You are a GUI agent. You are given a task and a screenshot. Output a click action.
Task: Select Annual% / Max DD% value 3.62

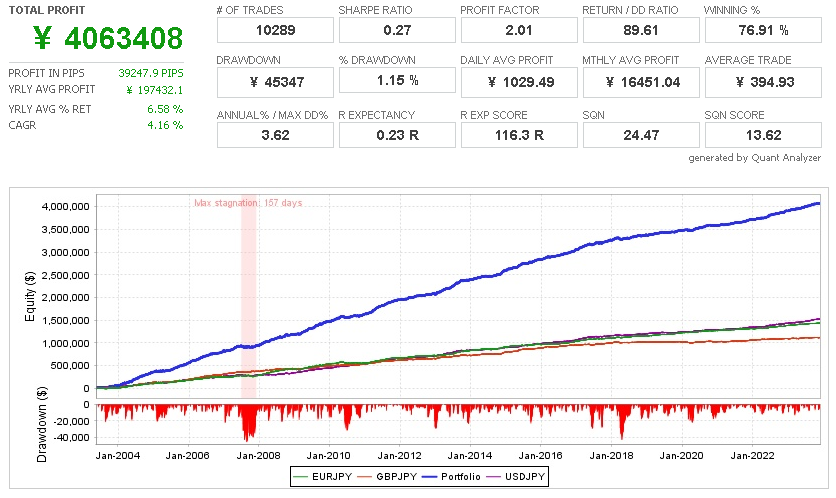click(275, 135)
